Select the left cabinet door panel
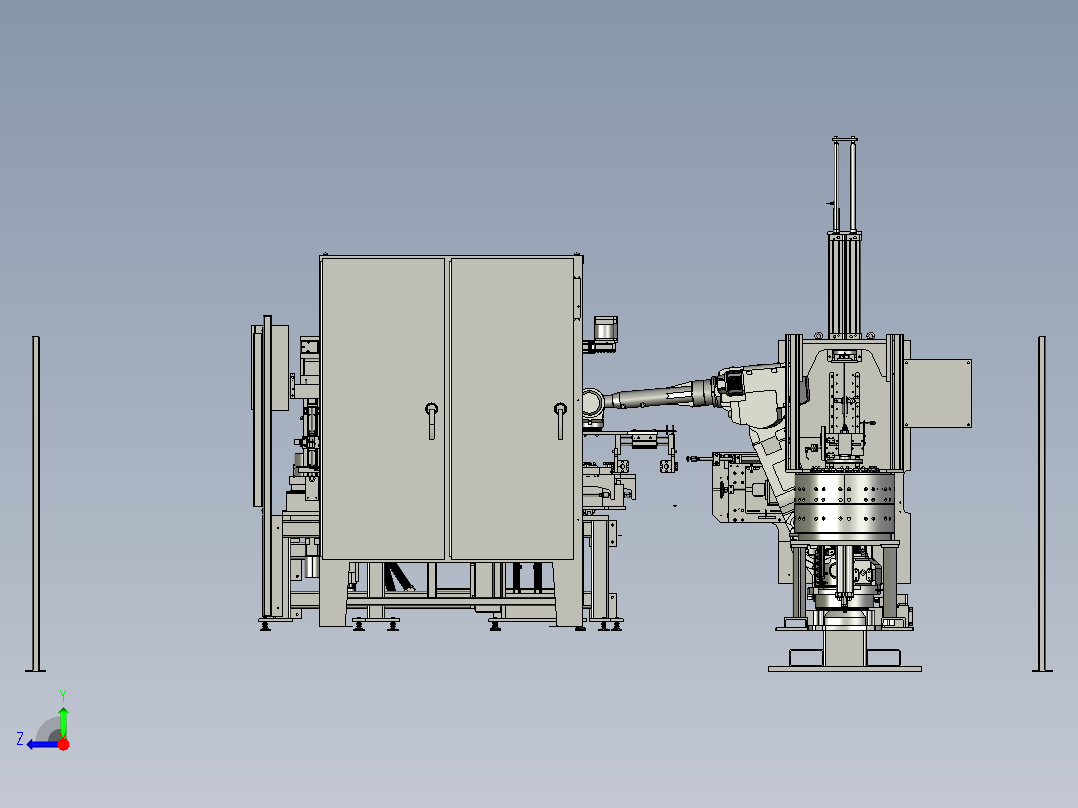 click(384, 408)
